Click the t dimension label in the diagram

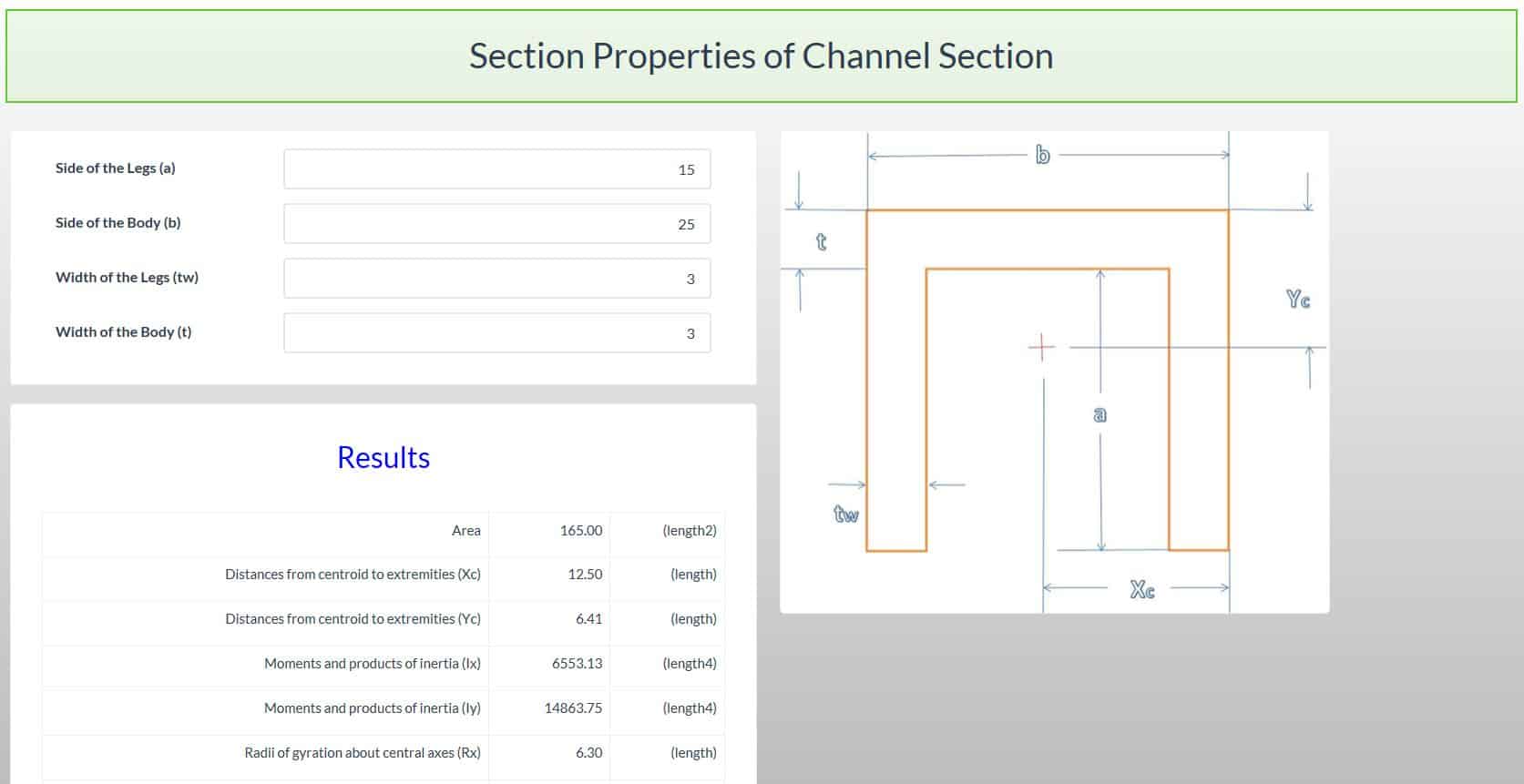(821, 241)
